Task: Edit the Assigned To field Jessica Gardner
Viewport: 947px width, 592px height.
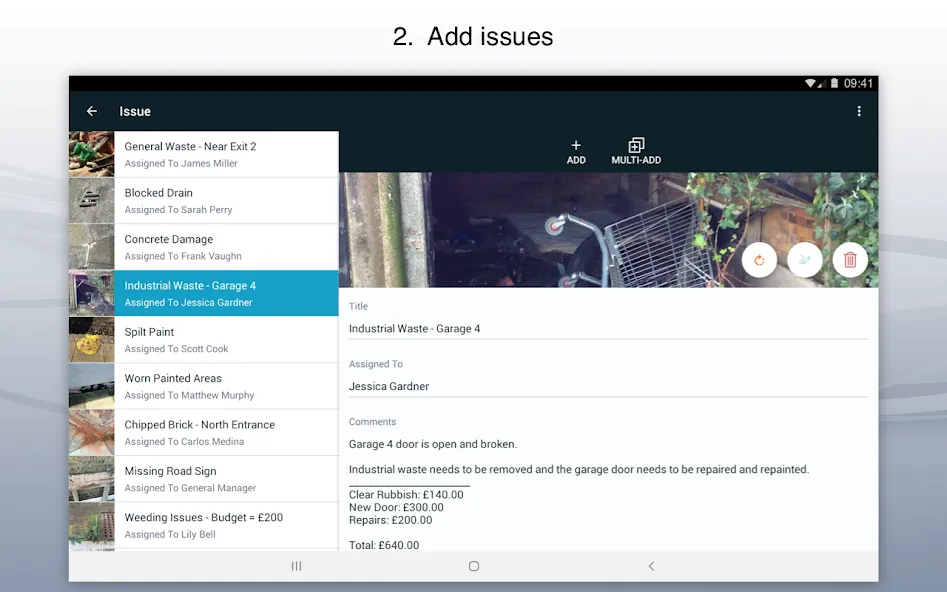Action: [x=608, y=387]
